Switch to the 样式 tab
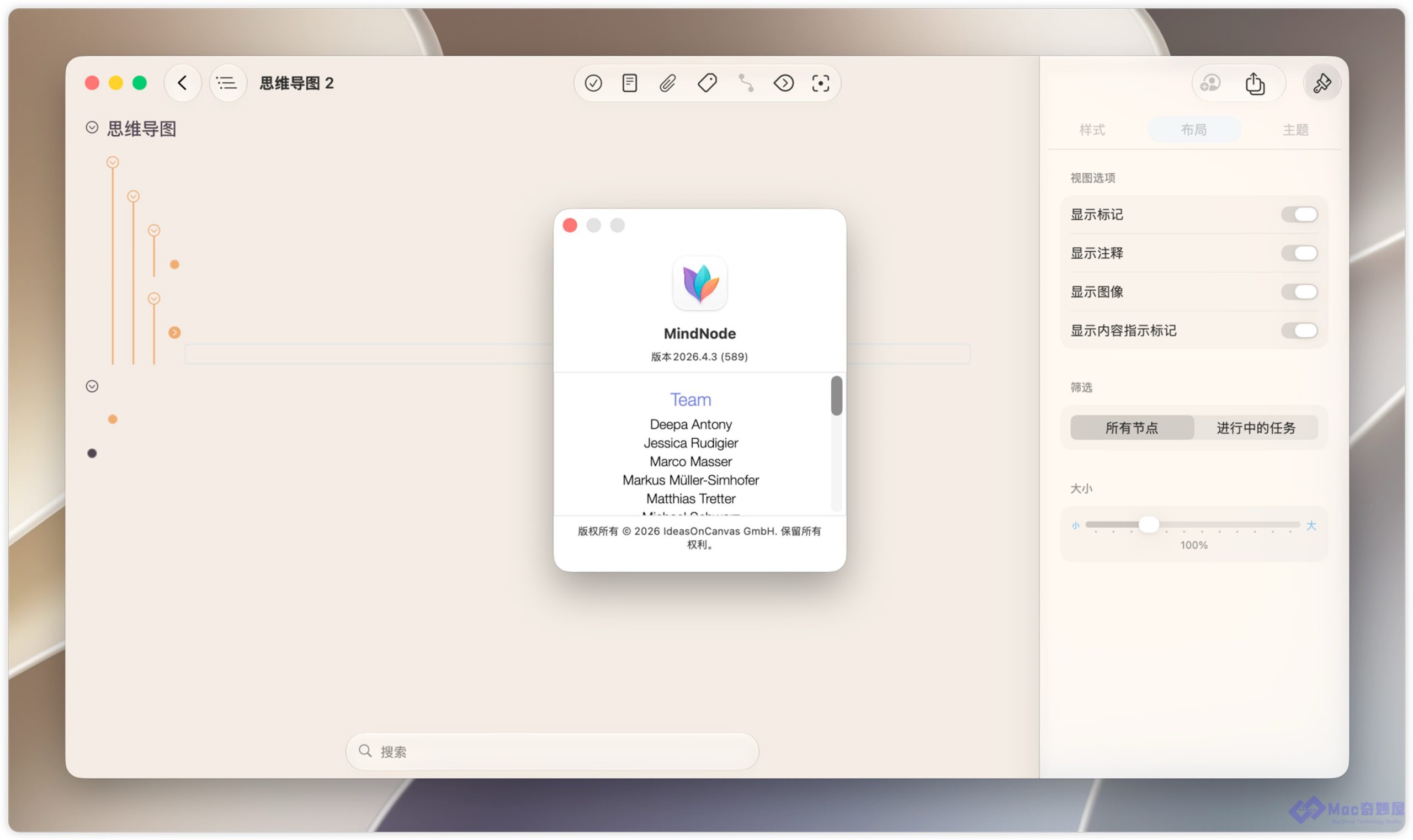This screenshot has height=840, width=1413. pos(1092,130)
